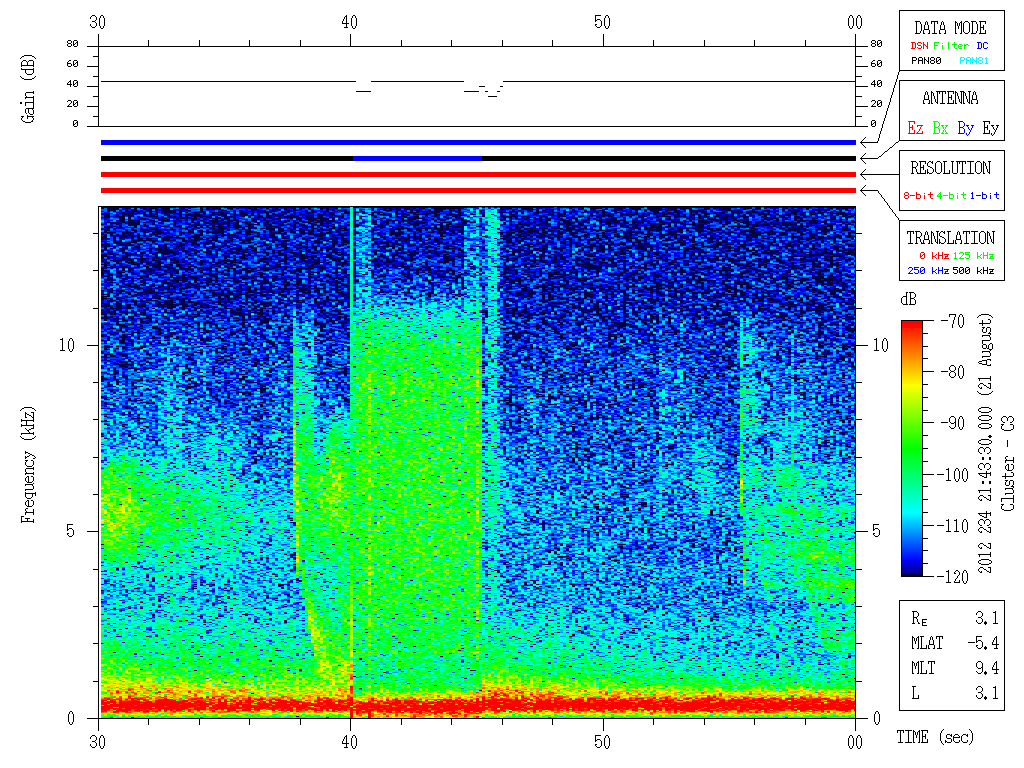This screenshot has width=1024, height=768.
Task: Select the Filter entry in Data Mode
Action: click(x=949, y=45)
